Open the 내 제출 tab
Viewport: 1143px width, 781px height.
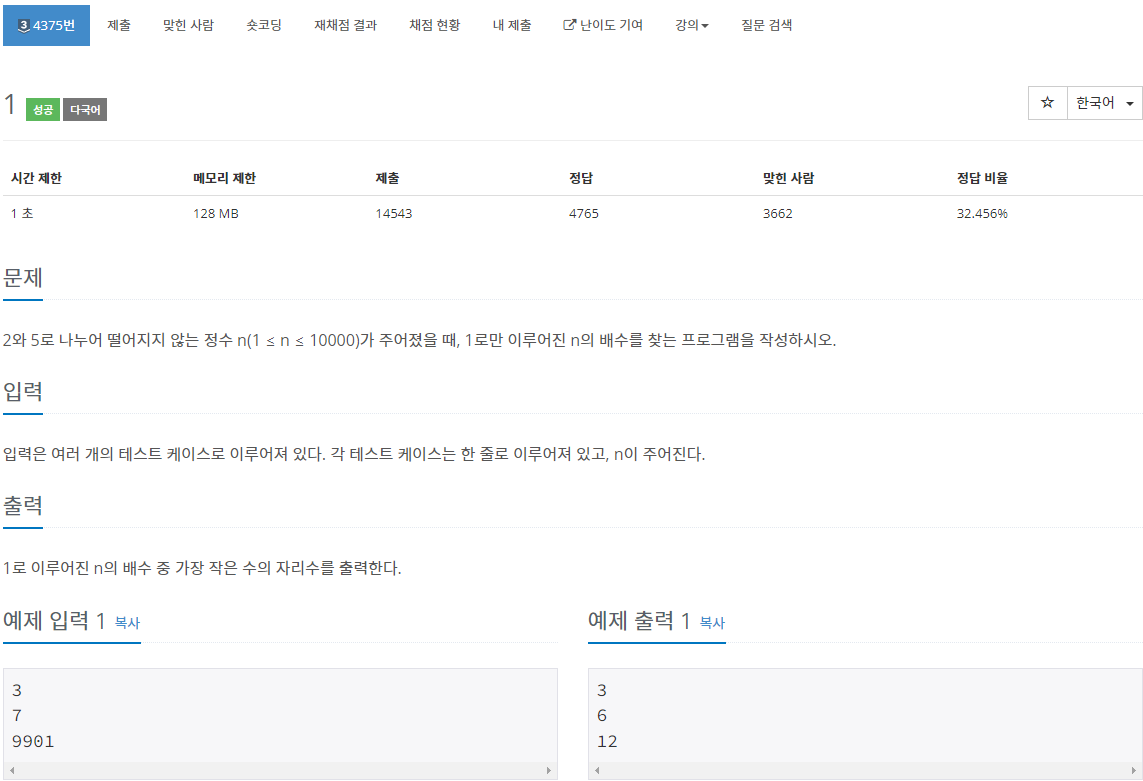coord(512,26)
